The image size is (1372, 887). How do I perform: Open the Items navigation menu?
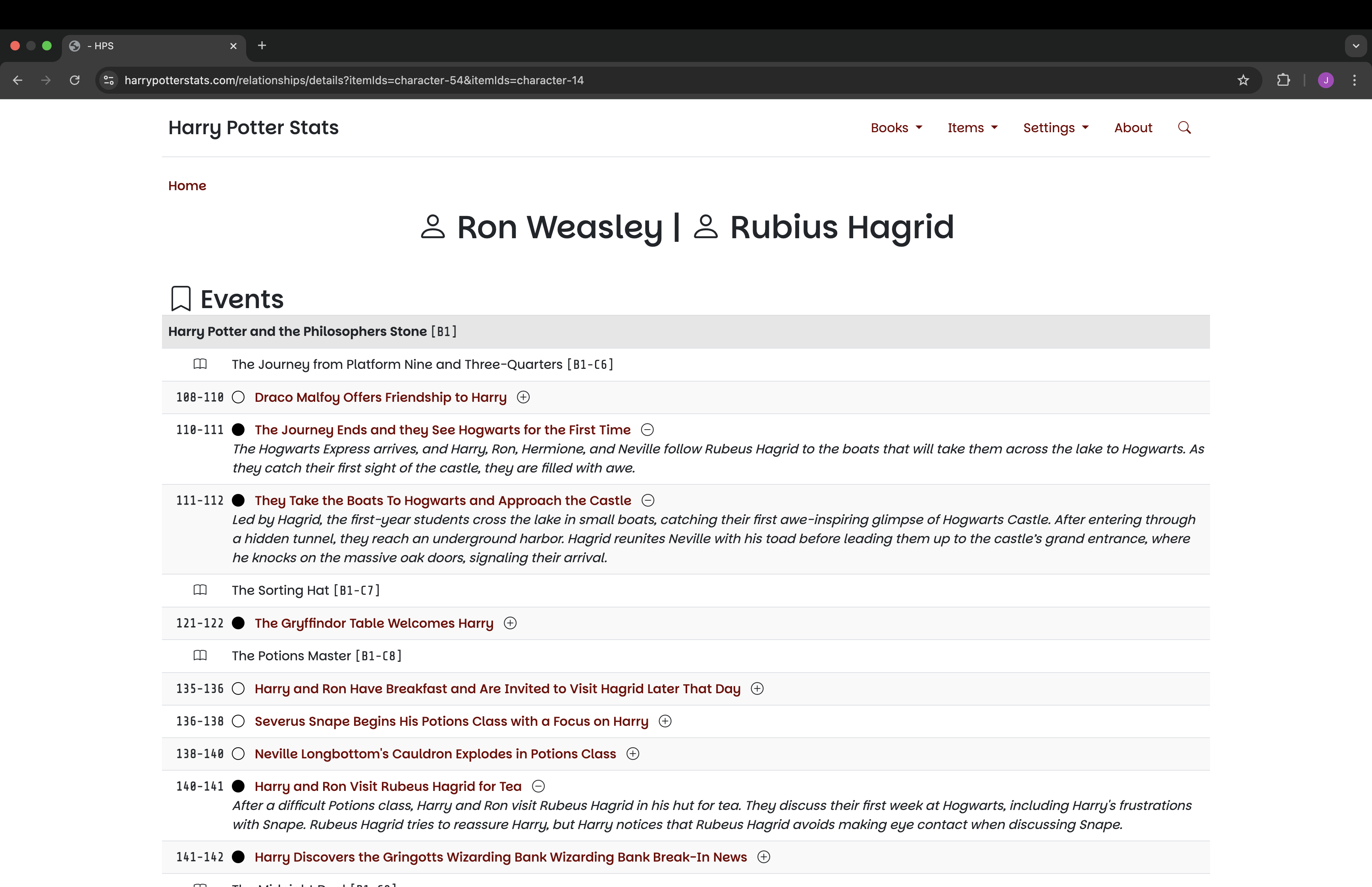[972, 128]
